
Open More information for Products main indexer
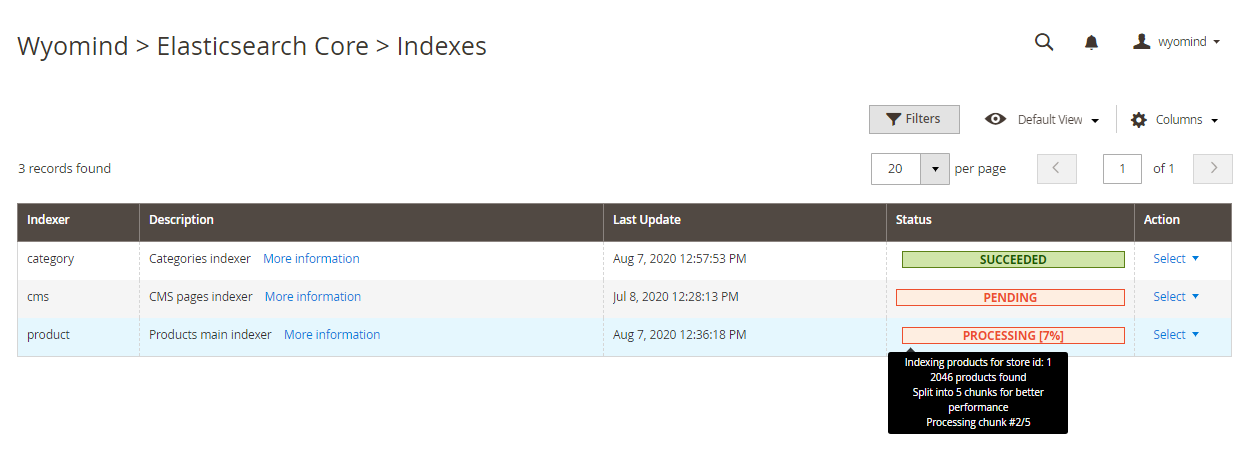[332, 334]
